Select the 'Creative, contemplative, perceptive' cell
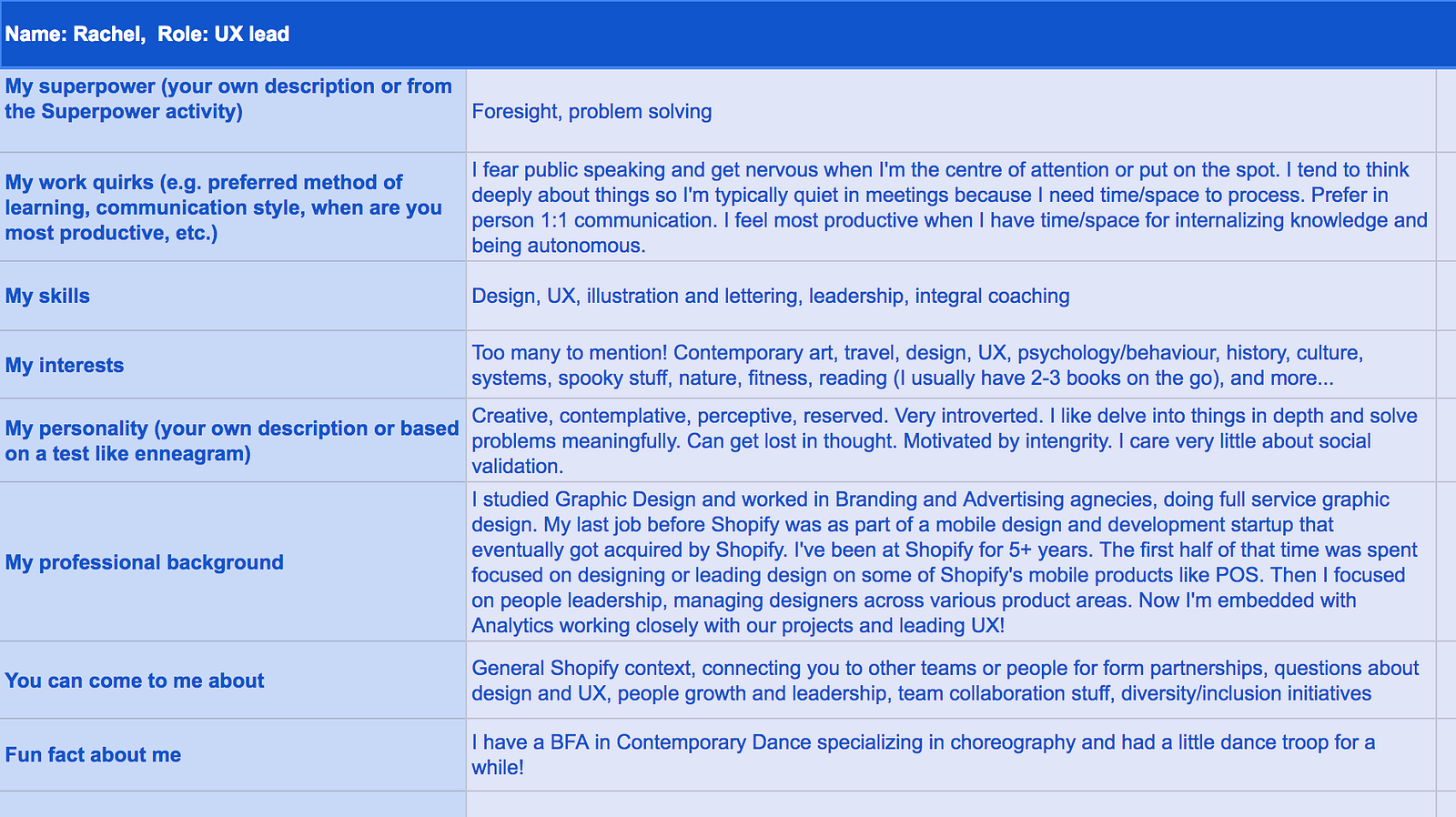The height and width of the screenshot is (817, 1456). (951, 440)
